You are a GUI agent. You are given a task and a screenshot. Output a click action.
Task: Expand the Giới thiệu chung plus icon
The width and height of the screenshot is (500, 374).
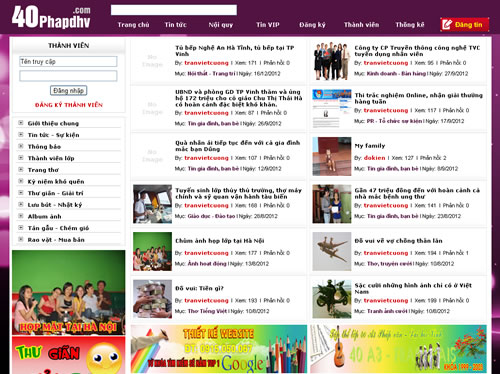(x=21, y=123)
